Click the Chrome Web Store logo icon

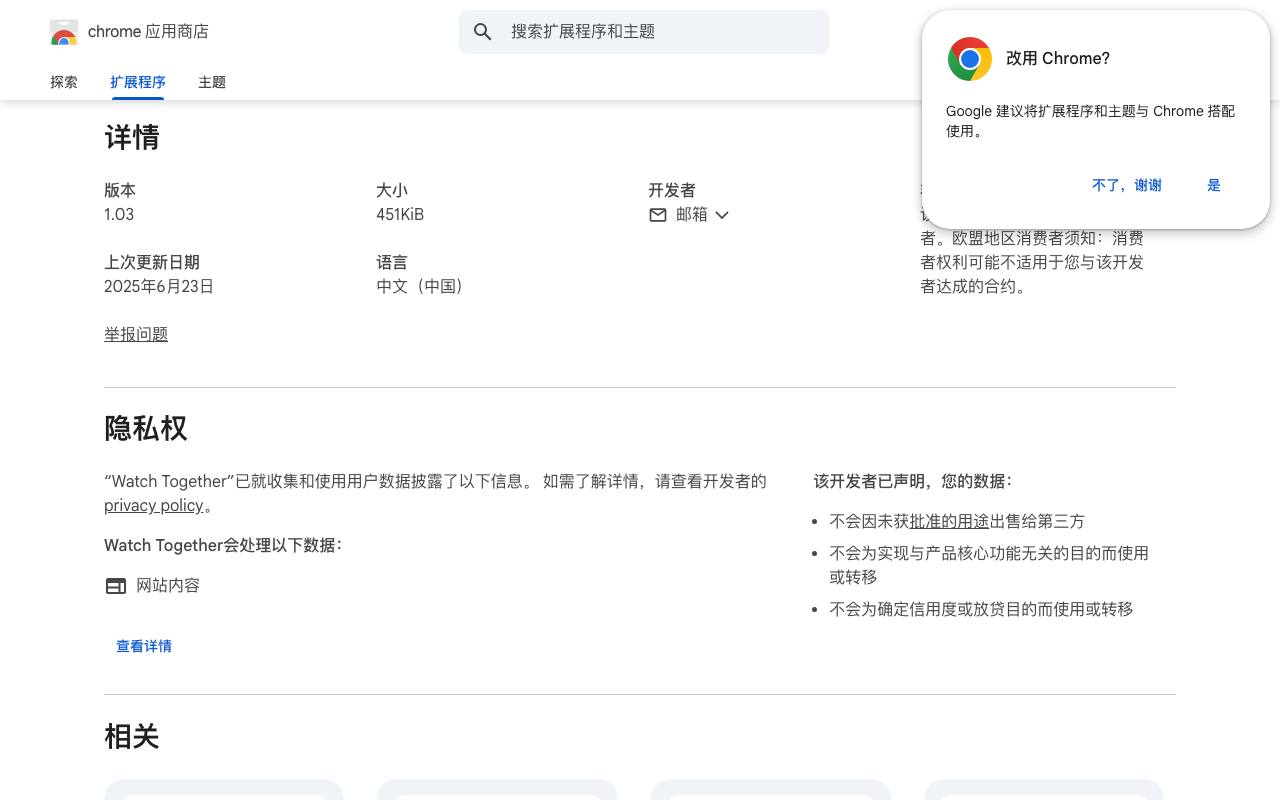pyautogui.click(x=64, y=32)
